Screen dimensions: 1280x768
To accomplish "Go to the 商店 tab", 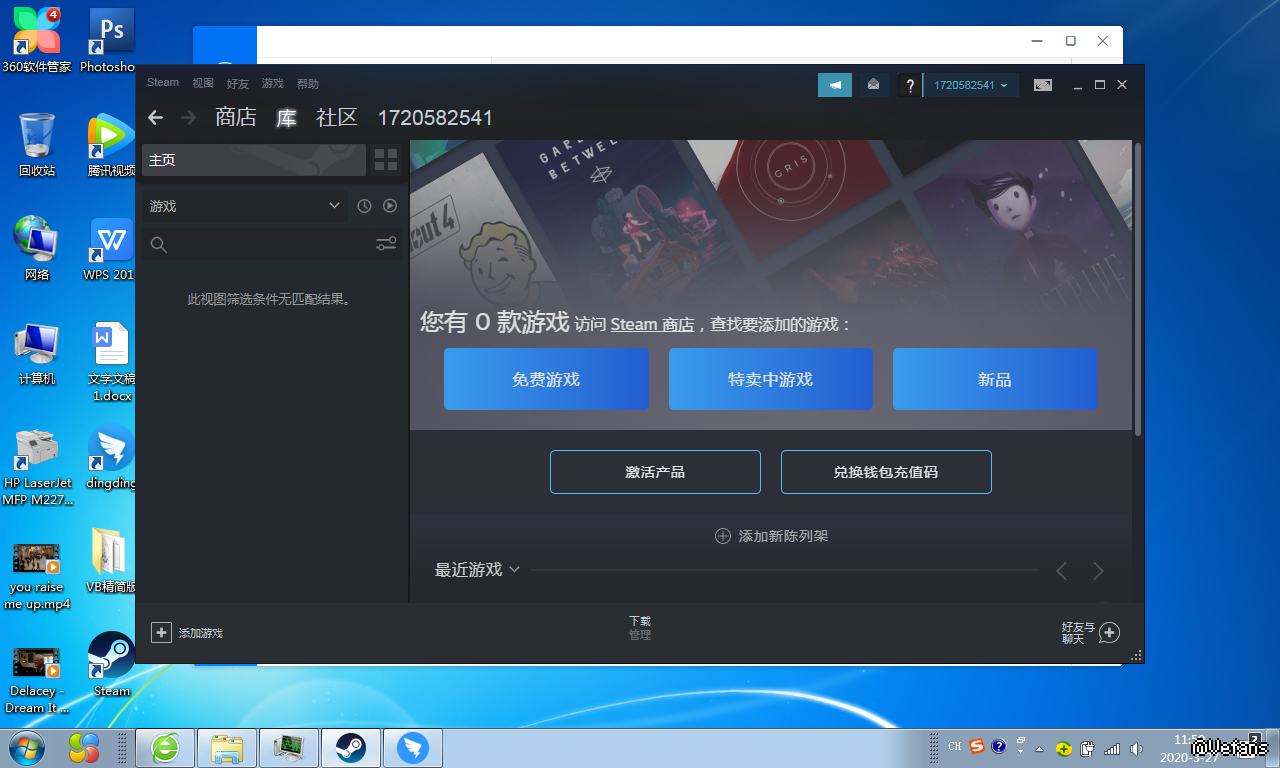I will click(236, 118).
